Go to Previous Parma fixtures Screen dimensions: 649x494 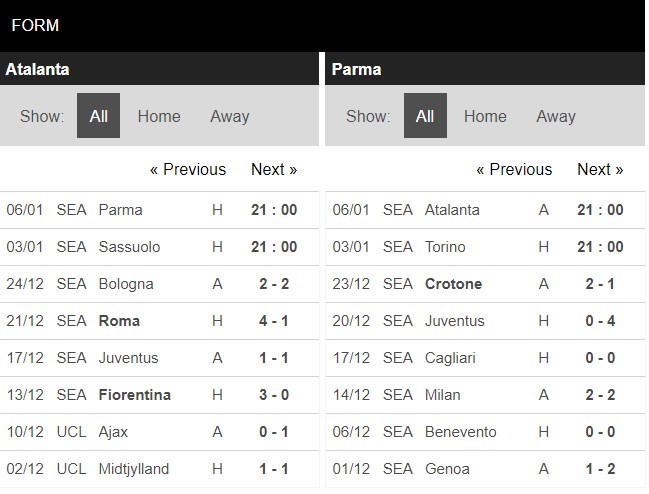[x=514, y=169]
